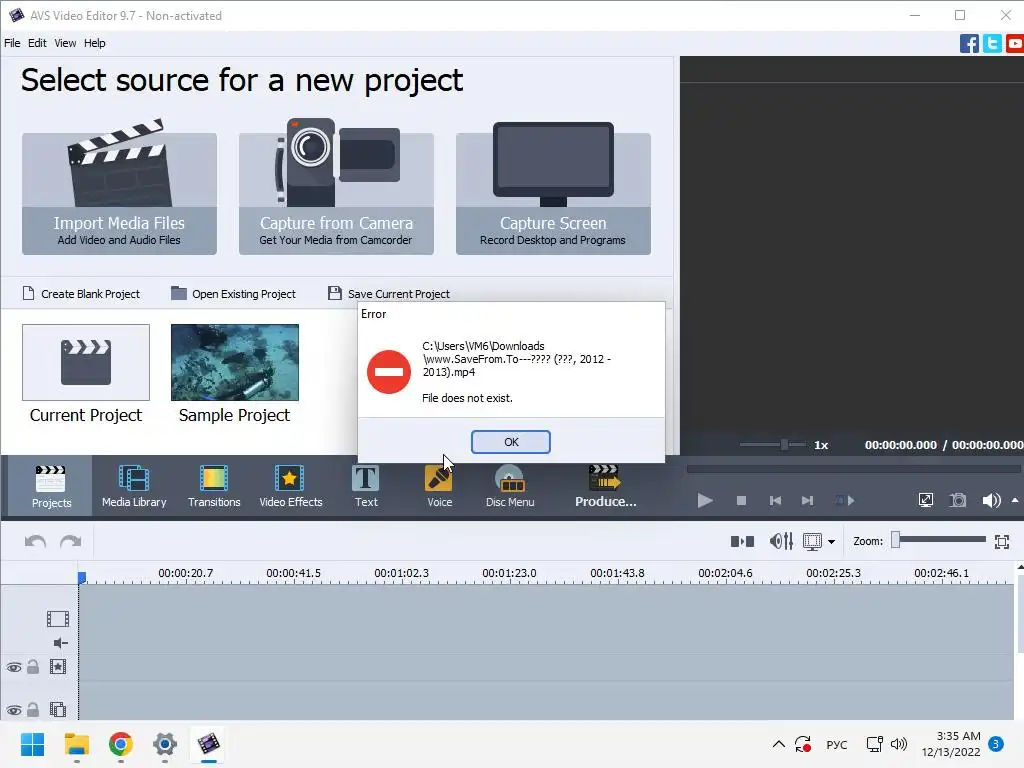The width and height of the screenshot is (1024, 768).
Task: Open the Text tool
Action: tap(366, 487)
